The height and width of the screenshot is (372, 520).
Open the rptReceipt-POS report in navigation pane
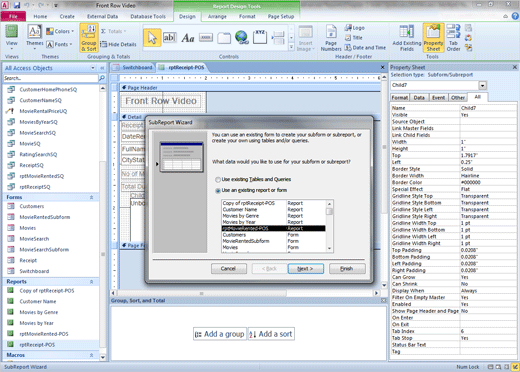37,345
